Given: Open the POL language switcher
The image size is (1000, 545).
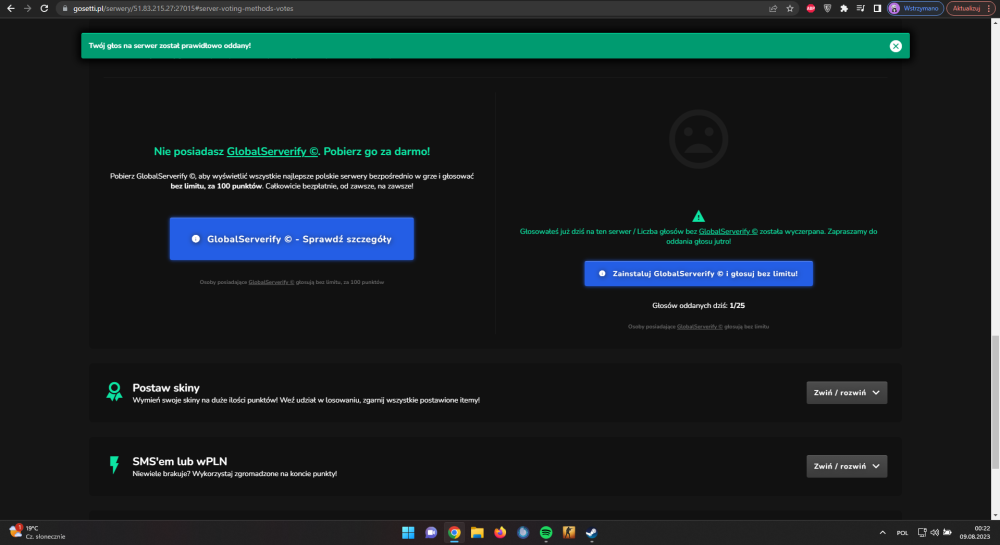Looking at the screenshot, I should (x=902, y=533).
